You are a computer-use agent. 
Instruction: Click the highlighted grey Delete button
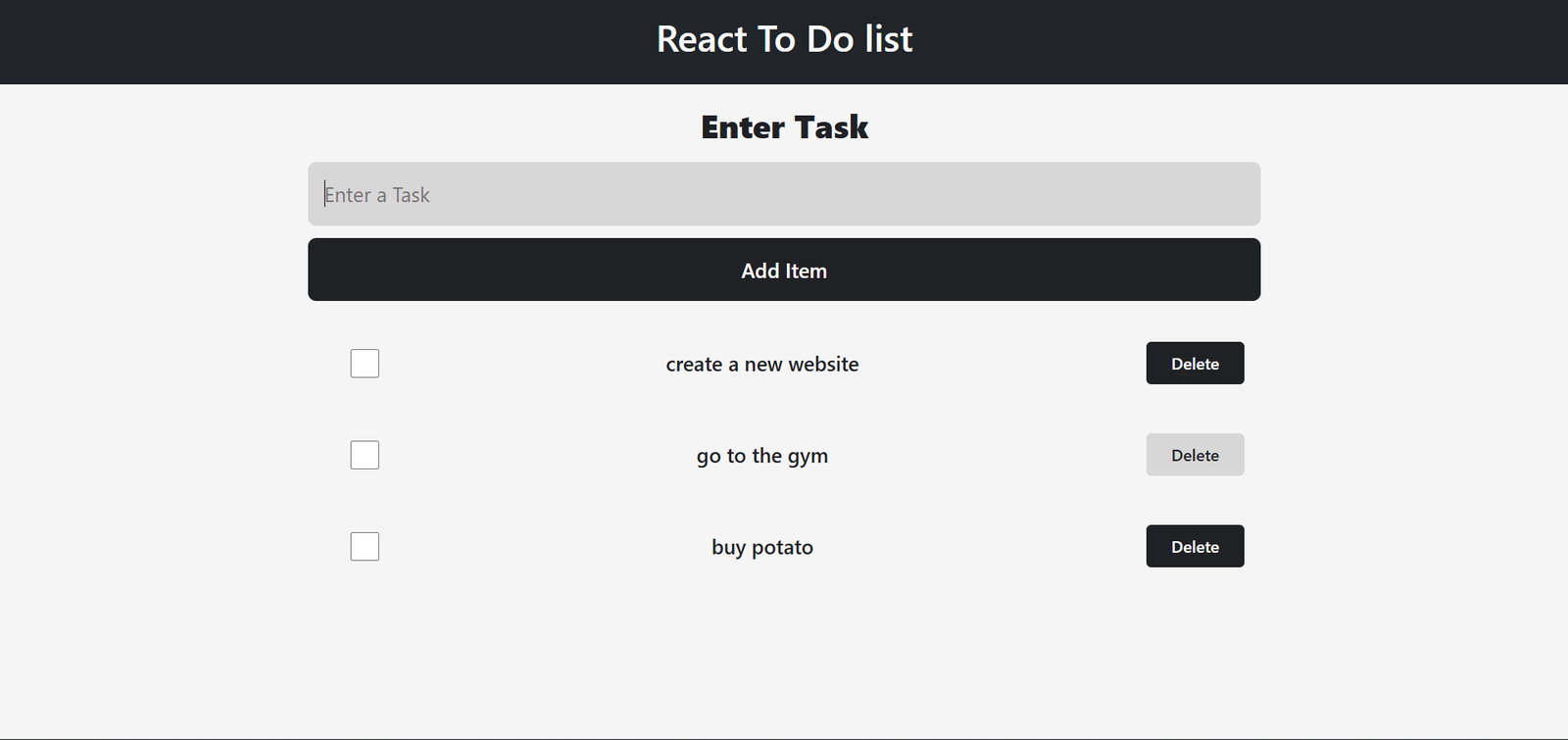pos(1195,455)
